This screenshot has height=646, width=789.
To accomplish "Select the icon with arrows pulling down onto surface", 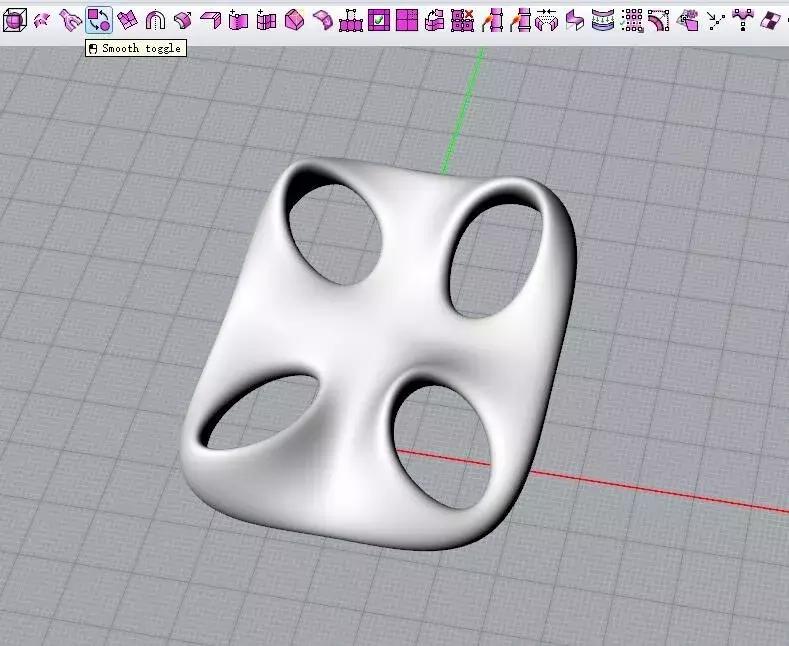I will 602,19.
